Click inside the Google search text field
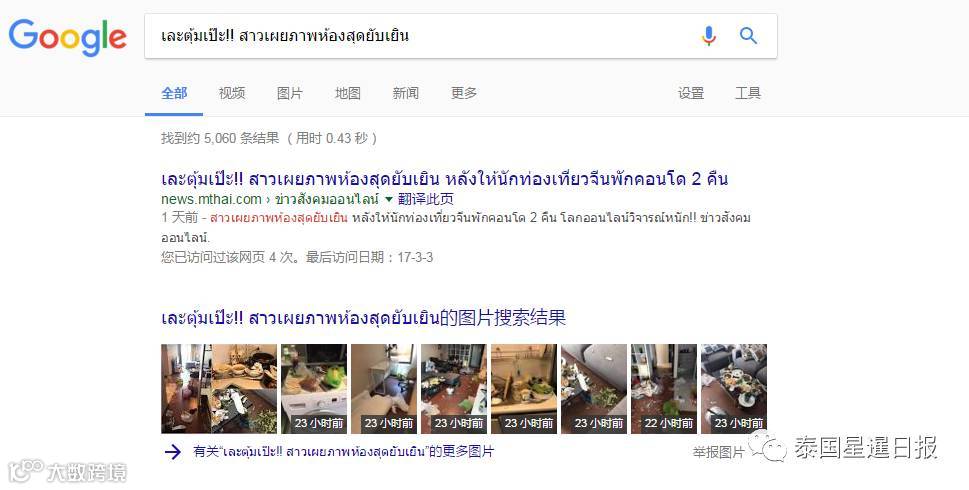 coord(420,36)
